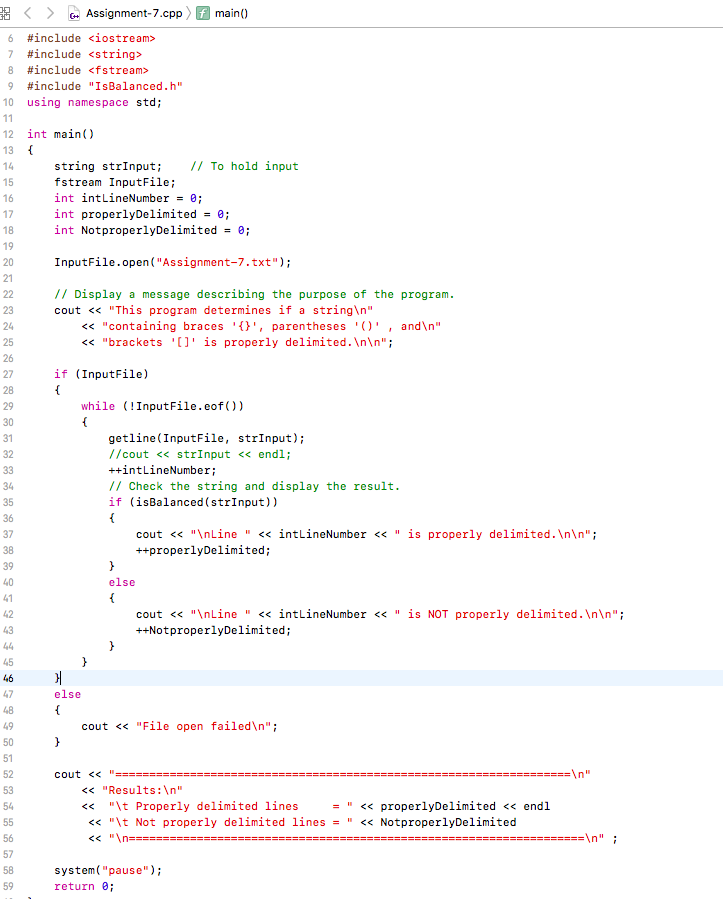Screen dimensions: 723x899
Task: Click "getline(InputFile, strInput);" line
Action: 206,439
